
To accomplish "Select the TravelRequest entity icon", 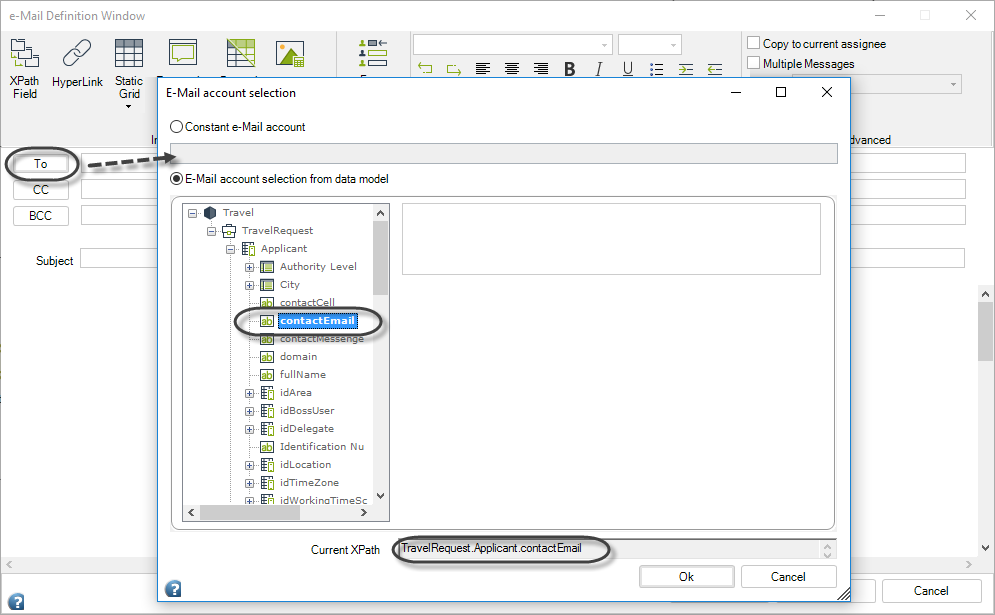I will pos(229,231).
